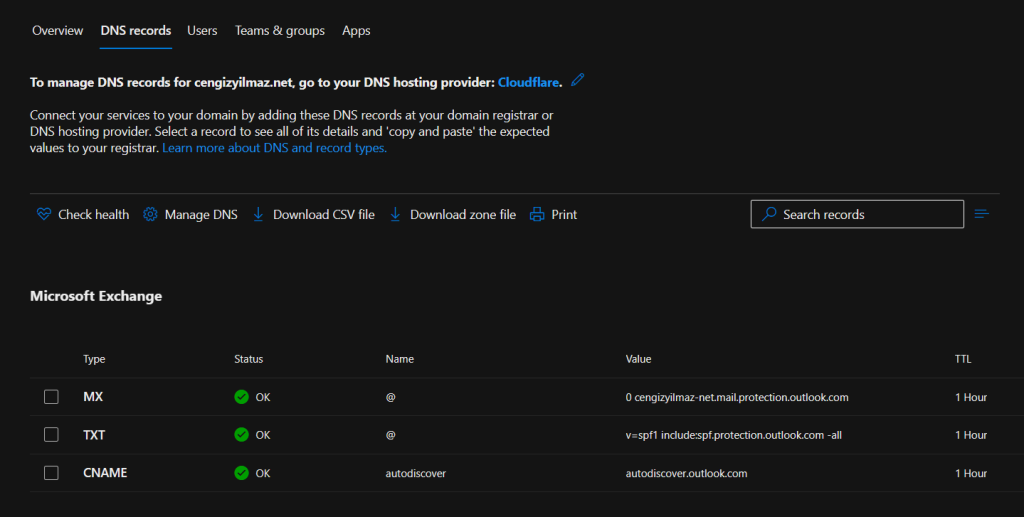Open the Users tab
Screen dimensions: 1024x517
(202, 31)
